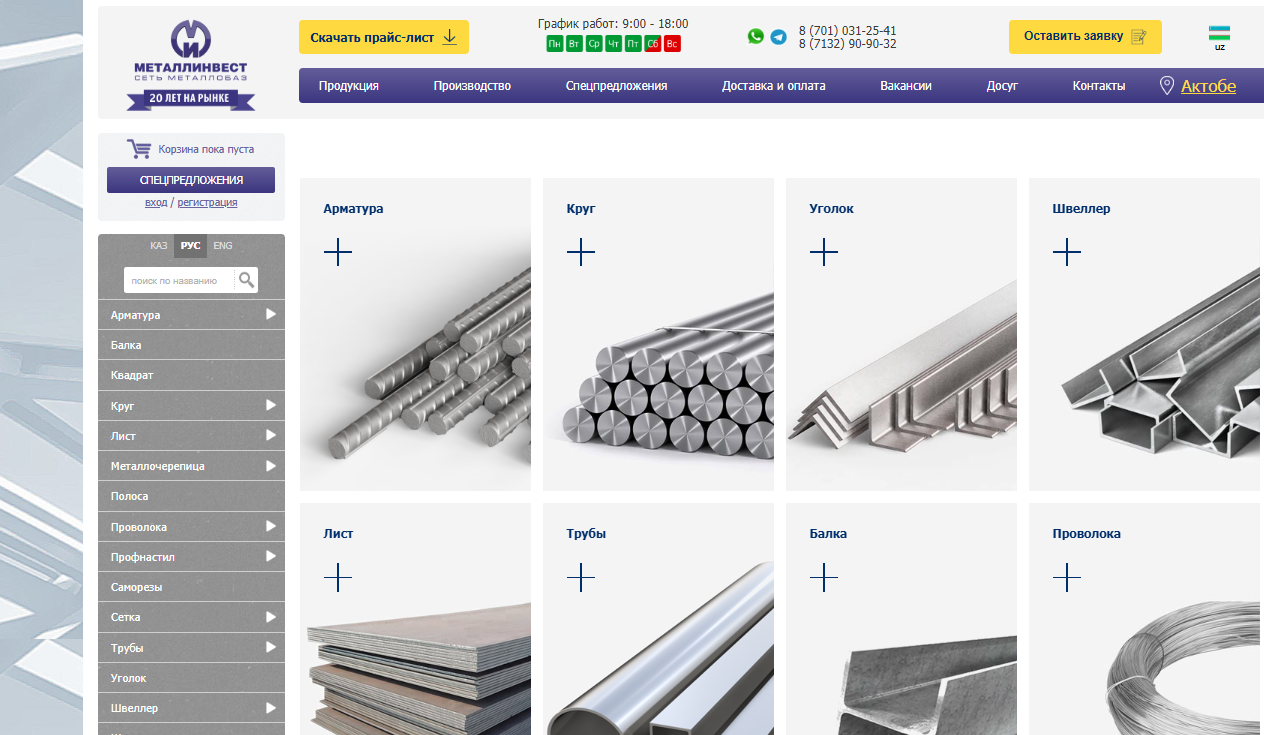The width and height of the screenshot is (1264, 735).
Task: Select Уголок in sidebar list
Action: pos(191,678)
